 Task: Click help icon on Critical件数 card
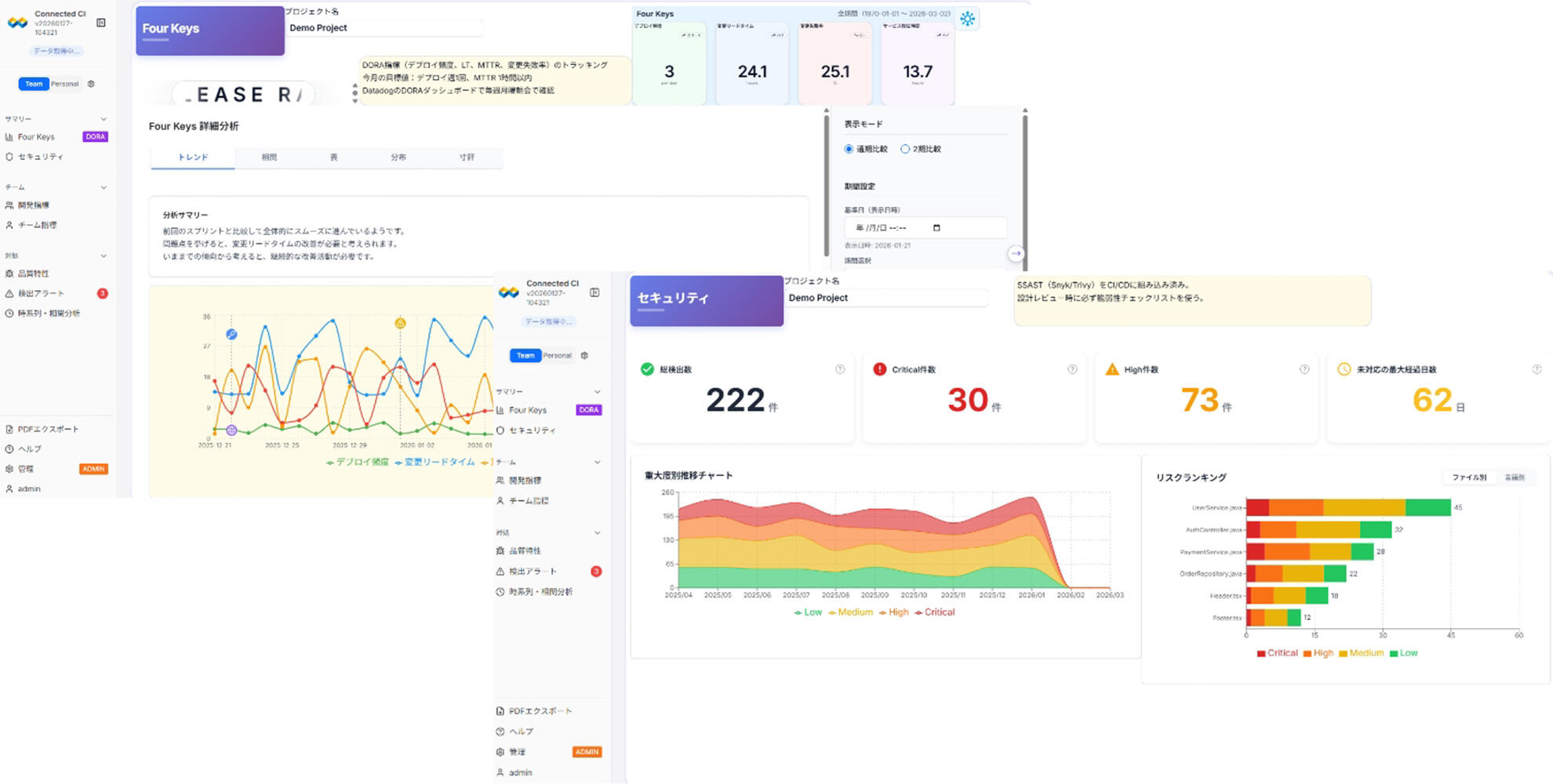[x=1072, y=369]
